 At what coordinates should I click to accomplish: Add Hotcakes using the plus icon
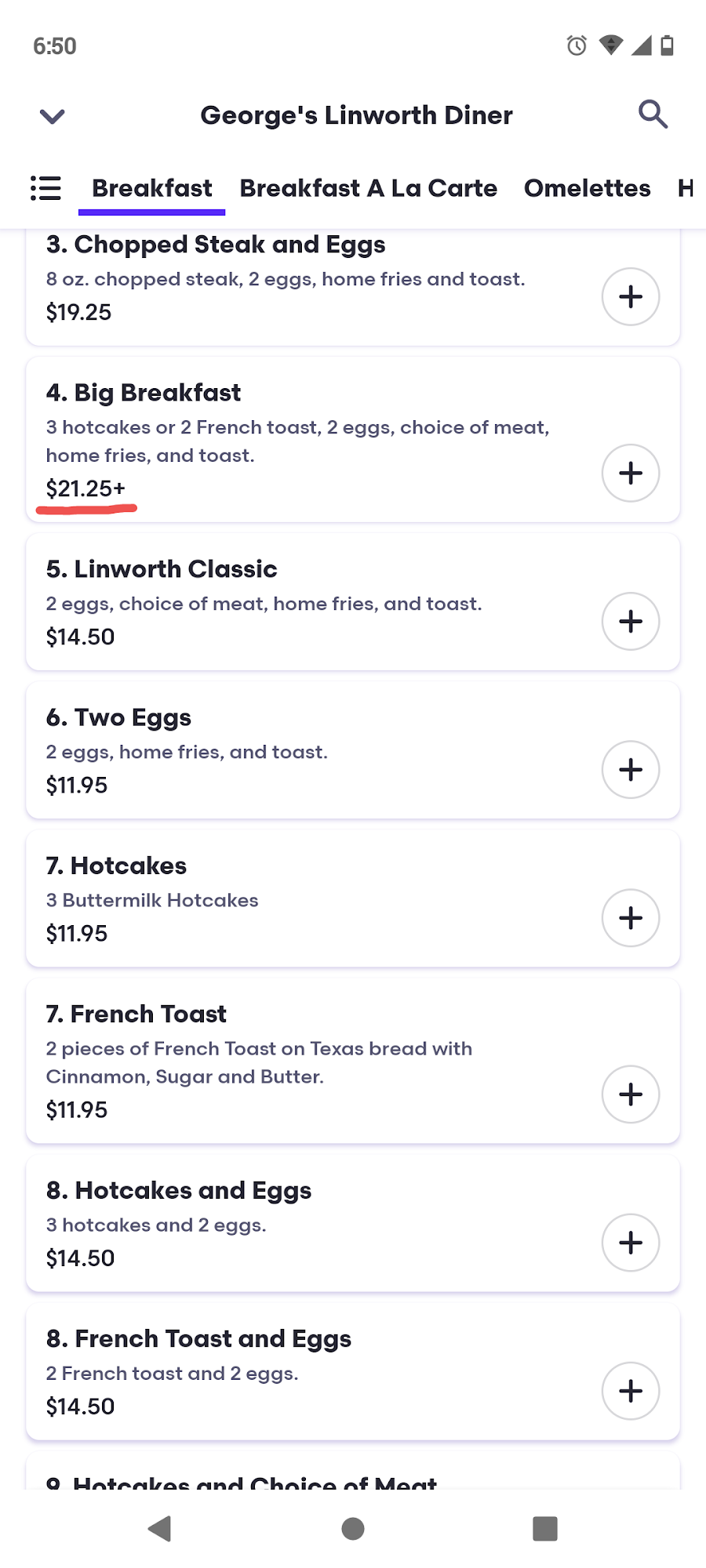point(630,917)
